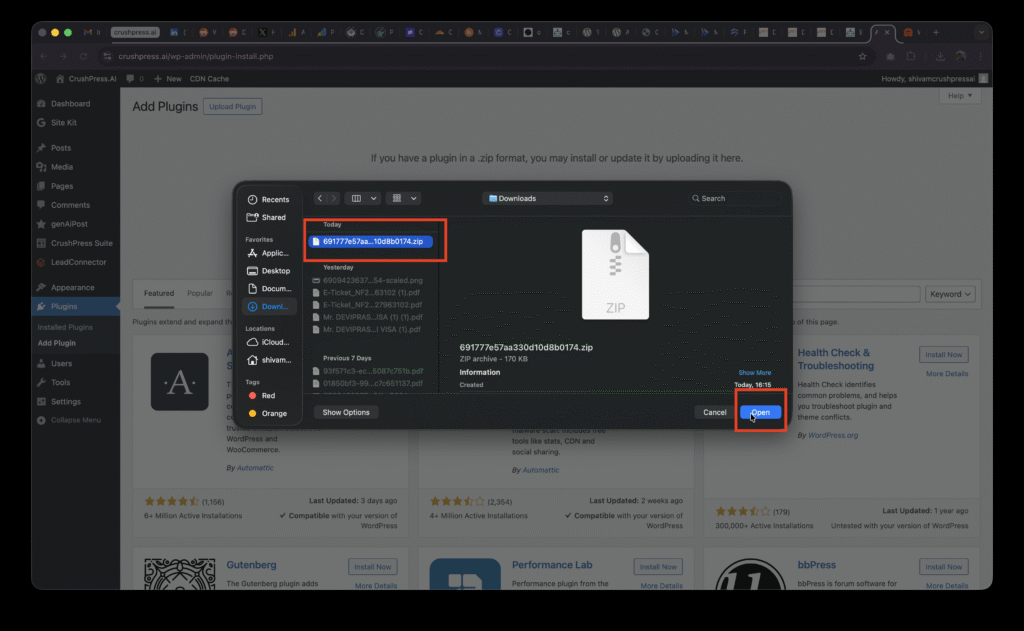Click the file dialog Search field
1024x631 pixels.
(734, 198)
